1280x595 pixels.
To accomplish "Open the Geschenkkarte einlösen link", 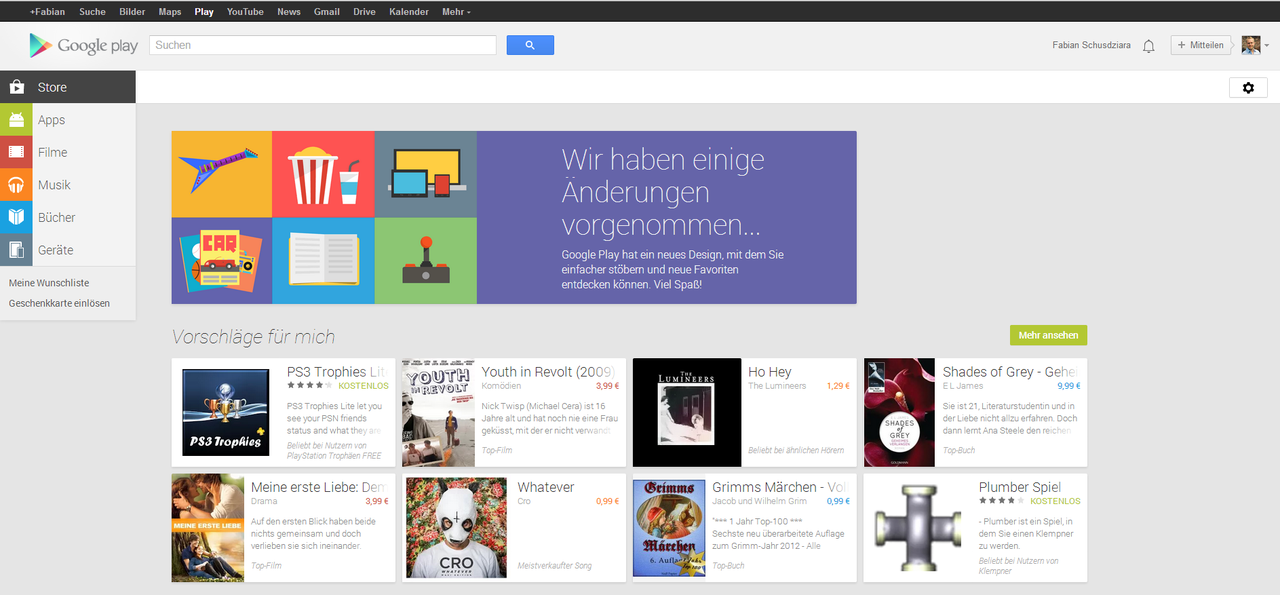I will tap(59, 303).
